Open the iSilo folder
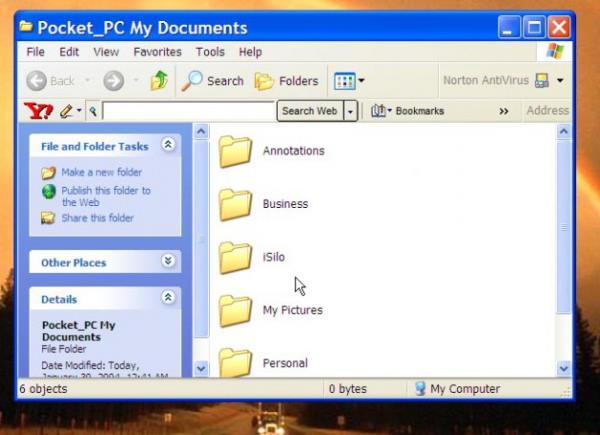600x435 pixels. coord(236,257)
